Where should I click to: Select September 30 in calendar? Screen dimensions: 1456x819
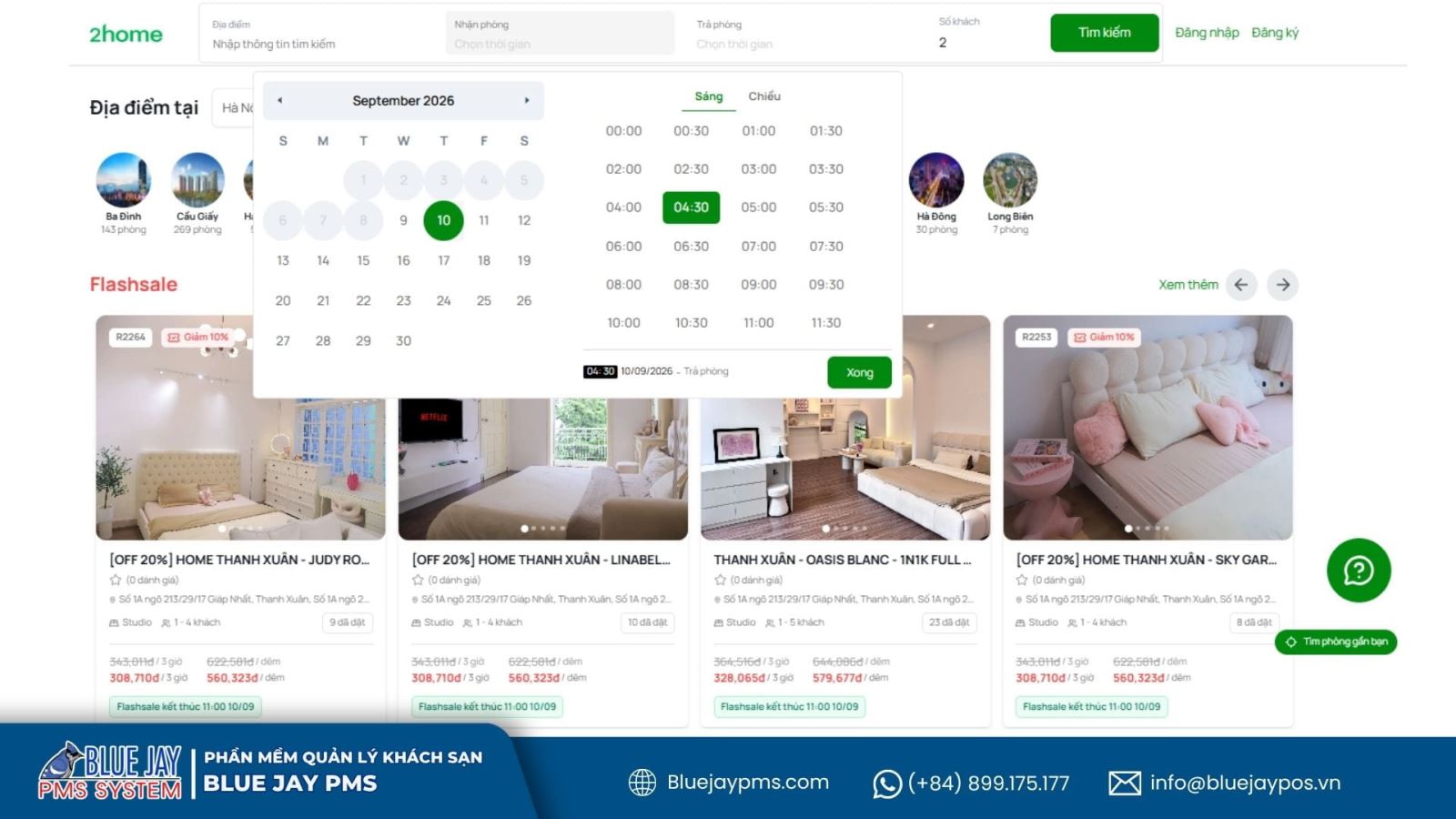tap(403, 340)
